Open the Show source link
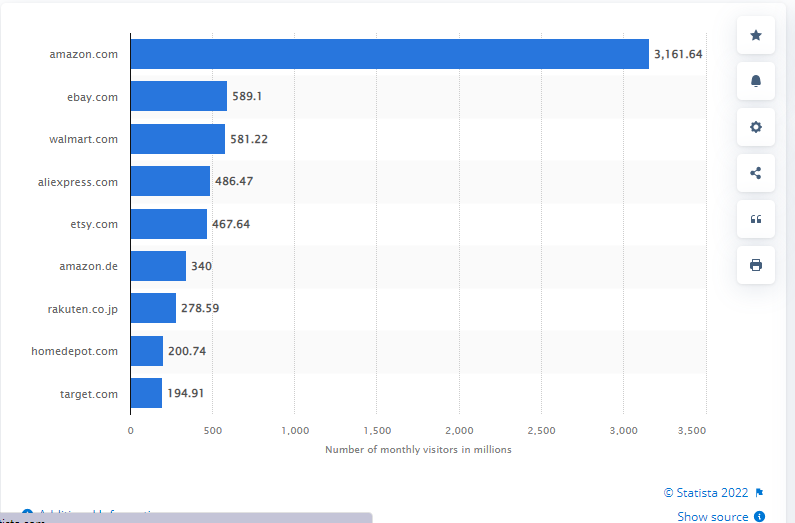The width and height of the screenshot is (795, 523). click(712, 516)
